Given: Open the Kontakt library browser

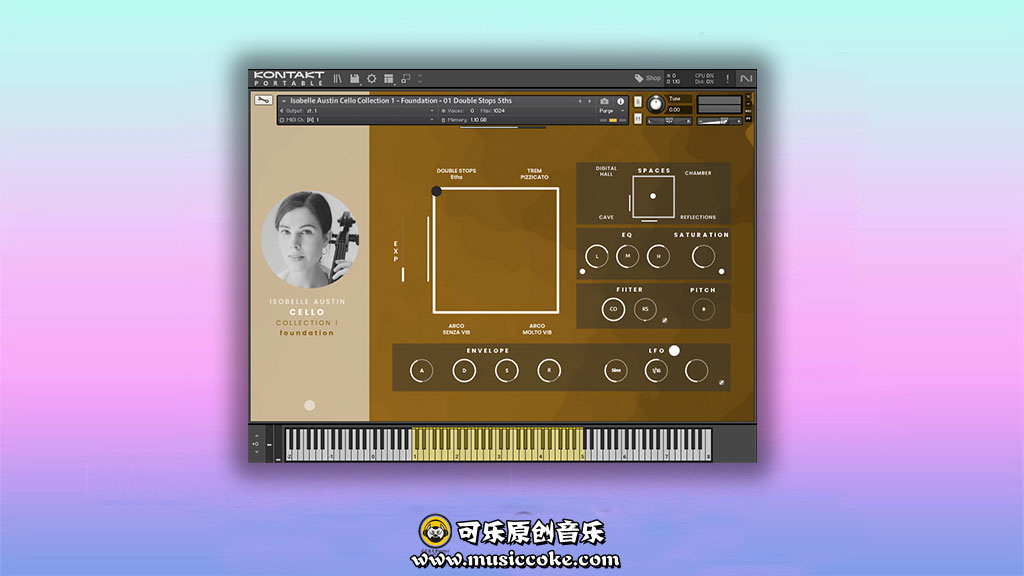Looking at the screenshot, I should 338,79.
